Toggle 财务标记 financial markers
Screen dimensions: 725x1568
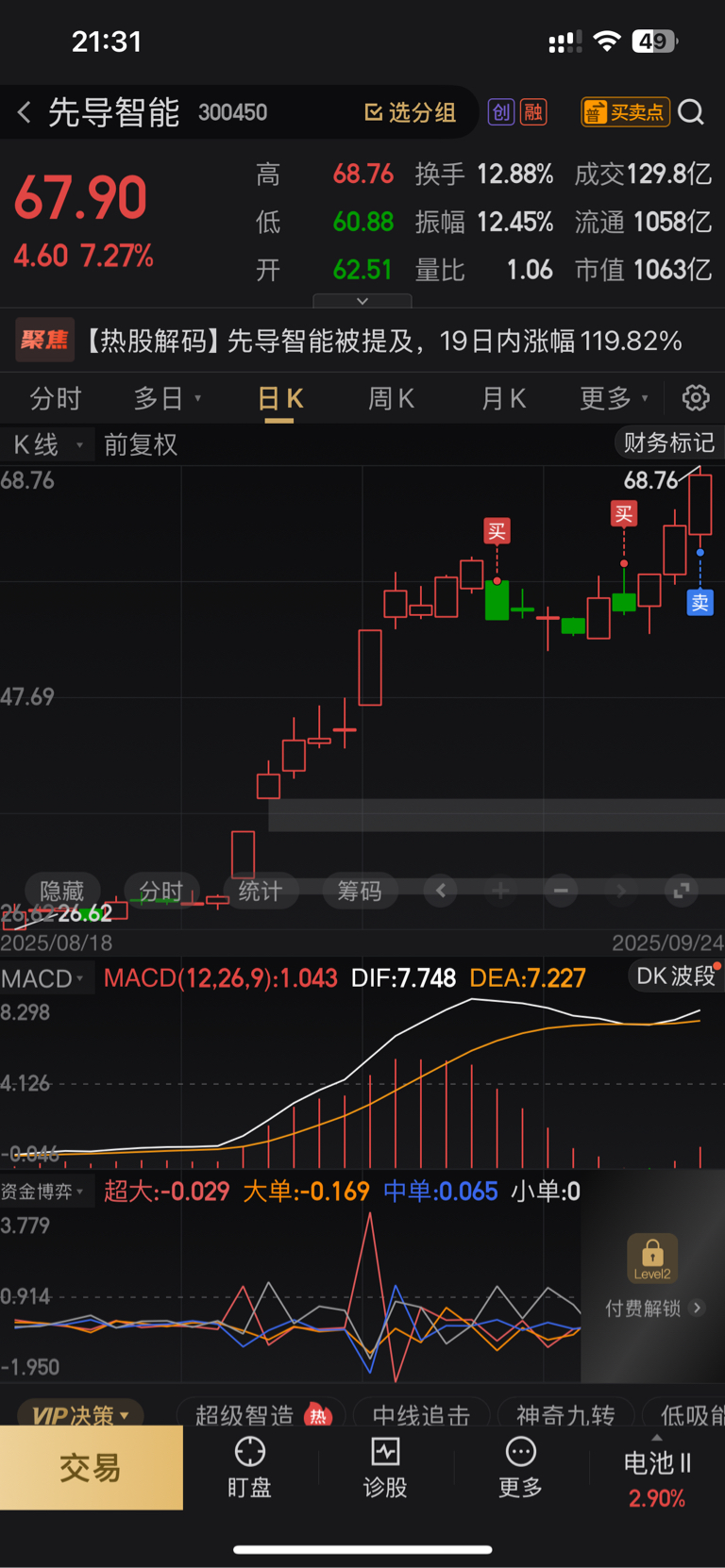pos(668,442)
